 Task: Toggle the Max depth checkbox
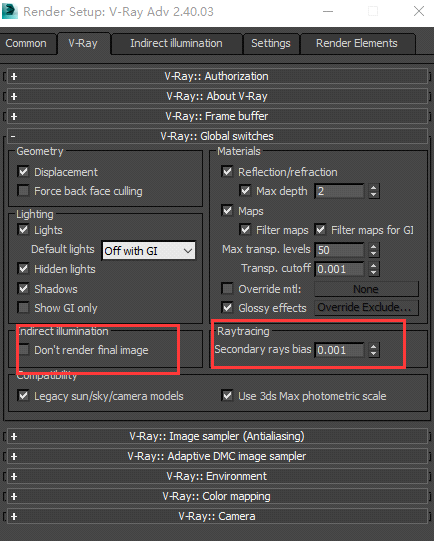[245, 190]
